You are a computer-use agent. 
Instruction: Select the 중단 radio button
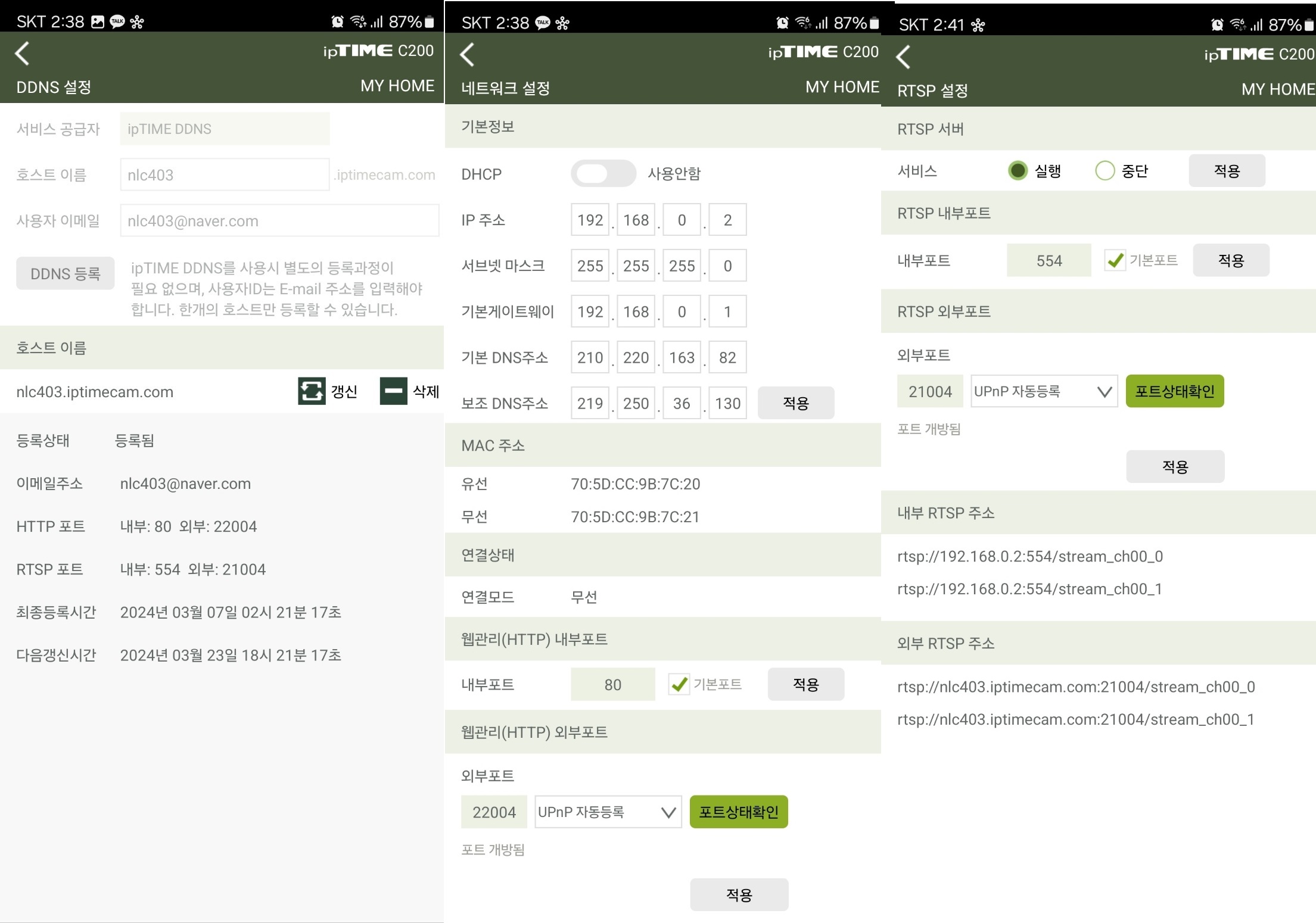point(1105,171)
